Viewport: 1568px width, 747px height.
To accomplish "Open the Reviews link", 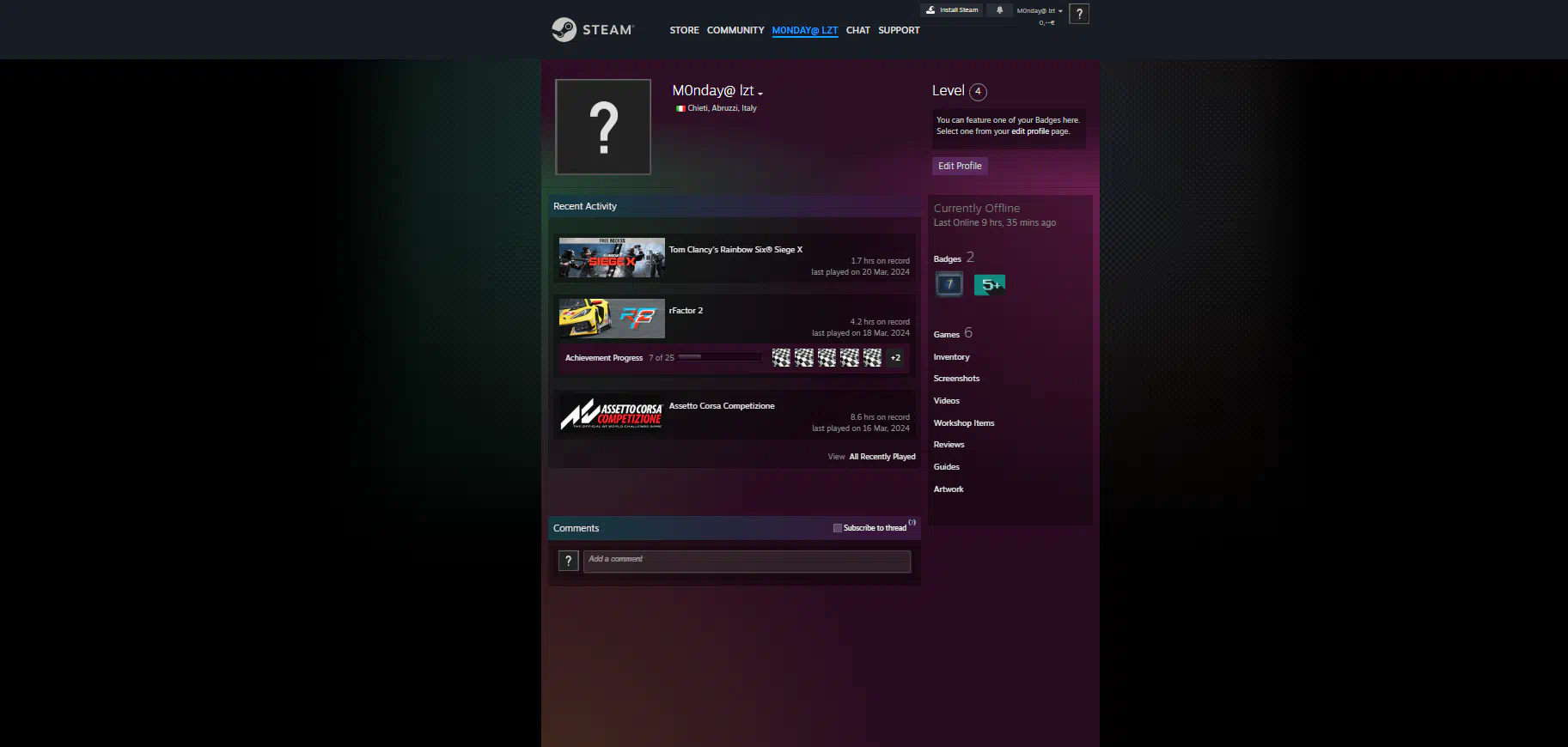I will (949, 445).
